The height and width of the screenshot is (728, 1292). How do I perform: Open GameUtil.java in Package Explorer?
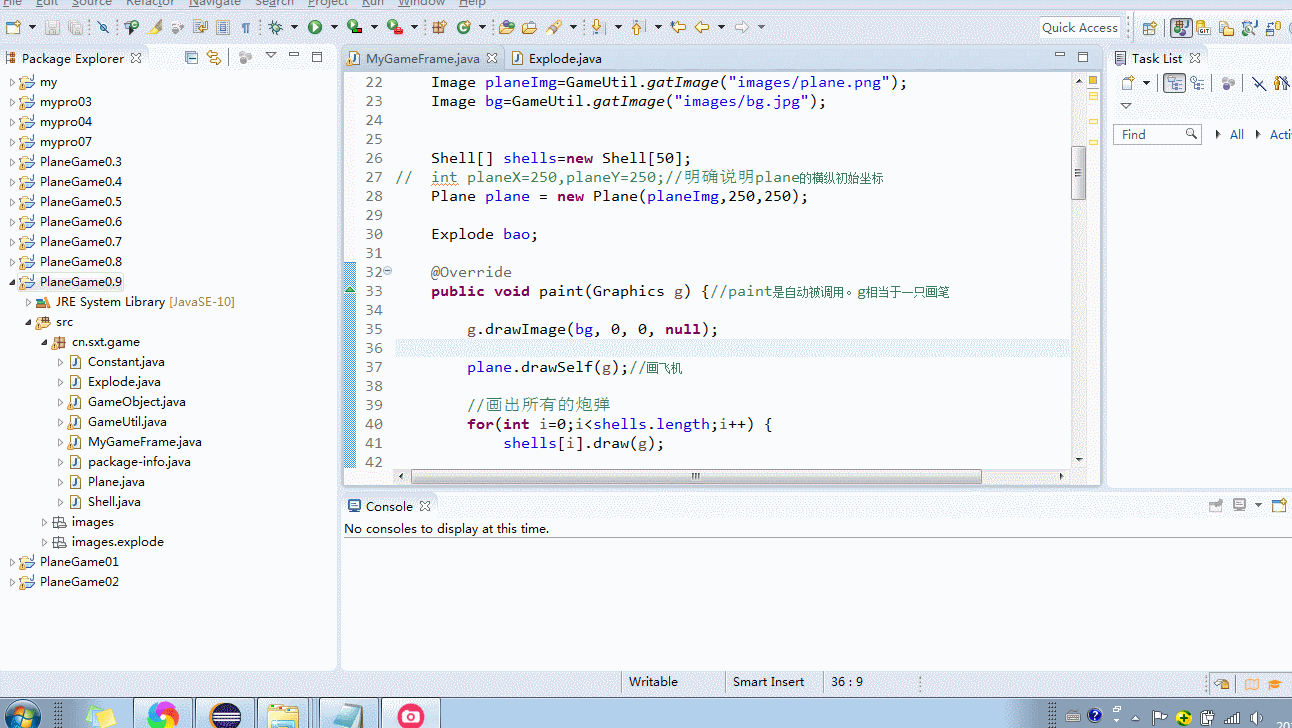[127, 422]
